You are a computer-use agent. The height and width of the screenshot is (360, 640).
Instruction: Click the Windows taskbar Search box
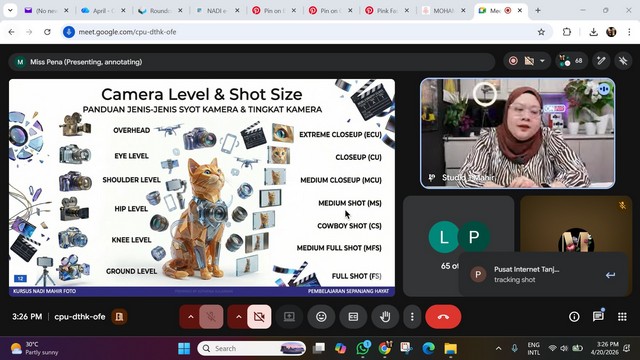click(251, 348)
